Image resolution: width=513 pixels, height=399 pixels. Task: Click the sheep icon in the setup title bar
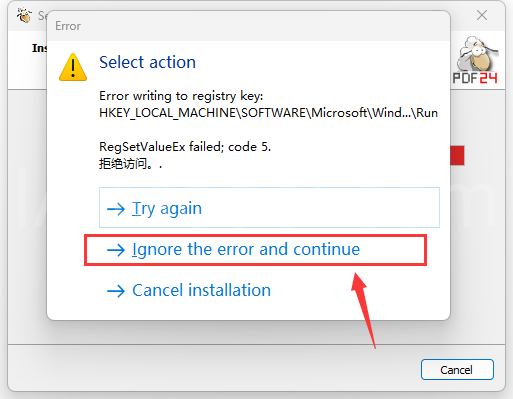click(24, 15)
